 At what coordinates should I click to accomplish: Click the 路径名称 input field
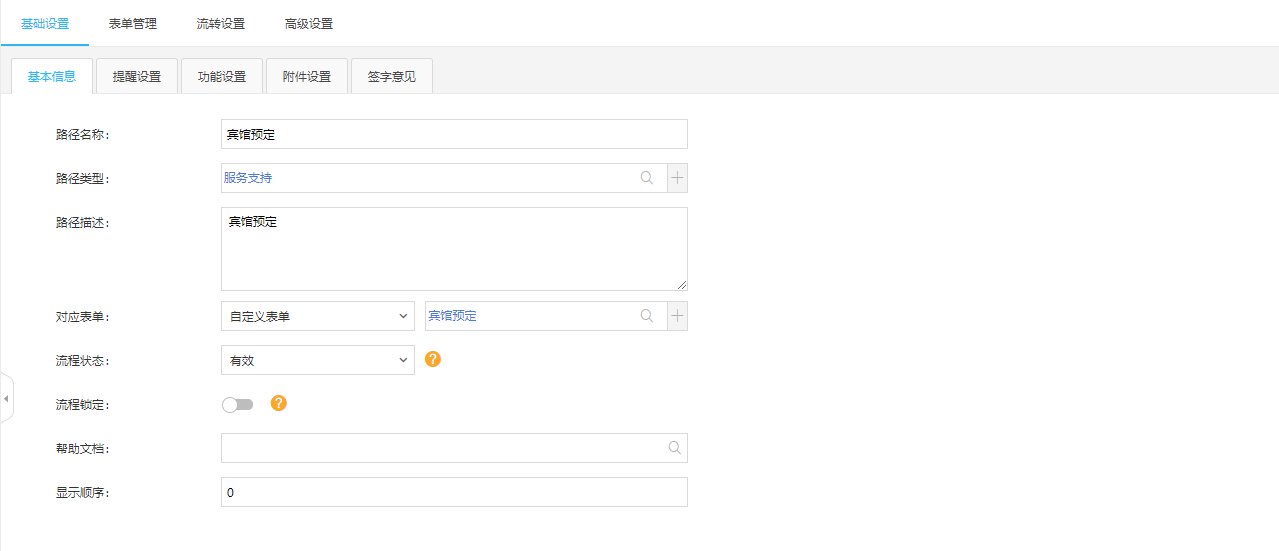tap(454, 134)
